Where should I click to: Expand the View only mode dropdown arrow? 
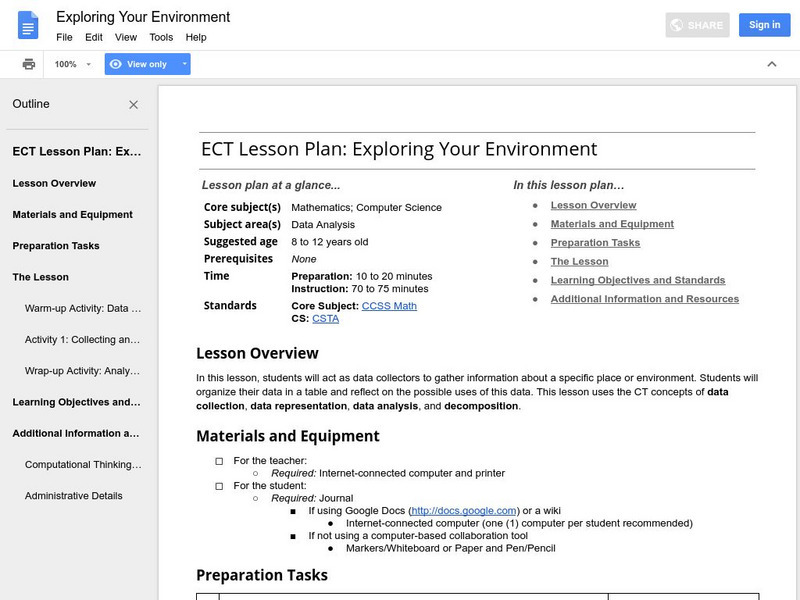click(x=184, y=64)
